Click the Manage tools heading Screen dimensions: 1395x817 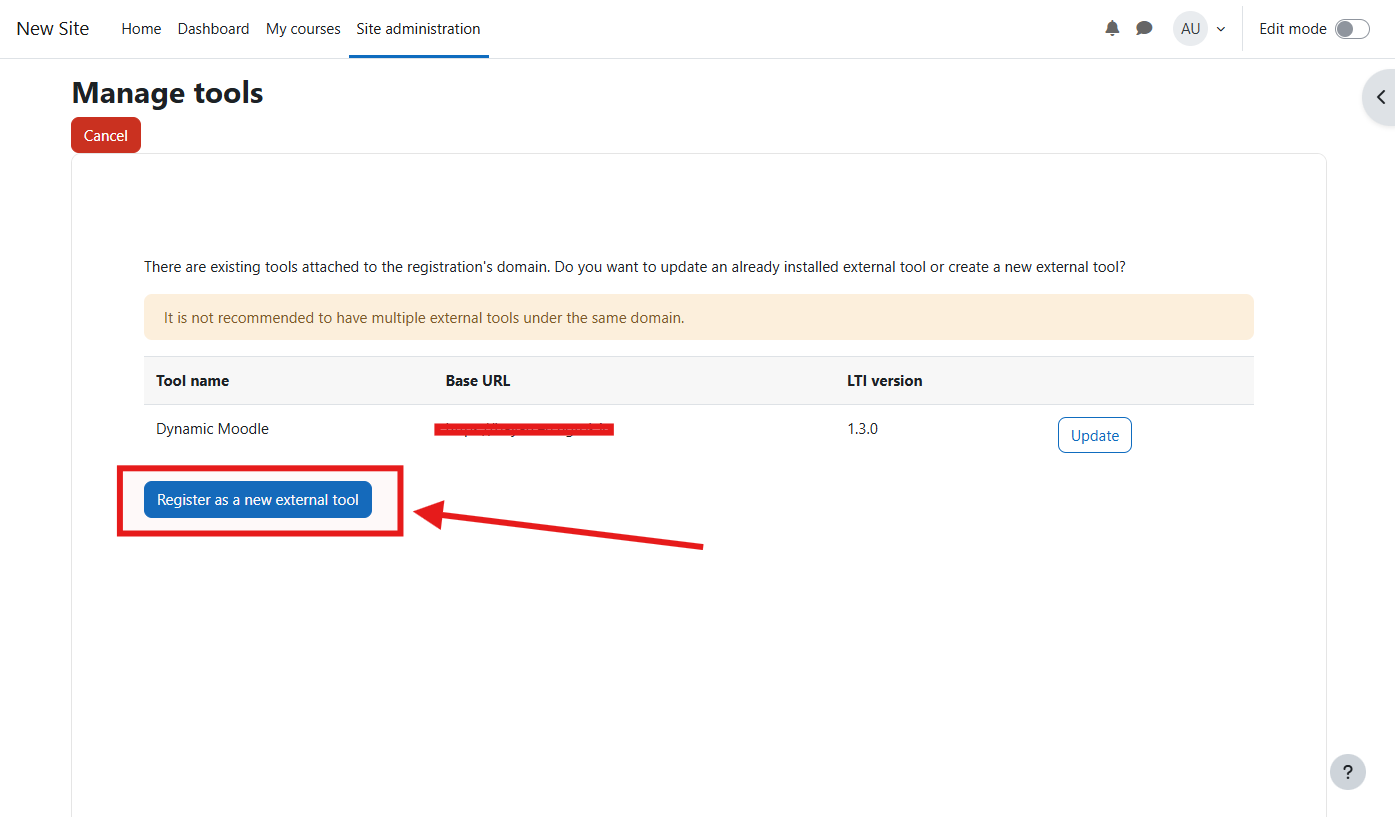tap(168, 93)
